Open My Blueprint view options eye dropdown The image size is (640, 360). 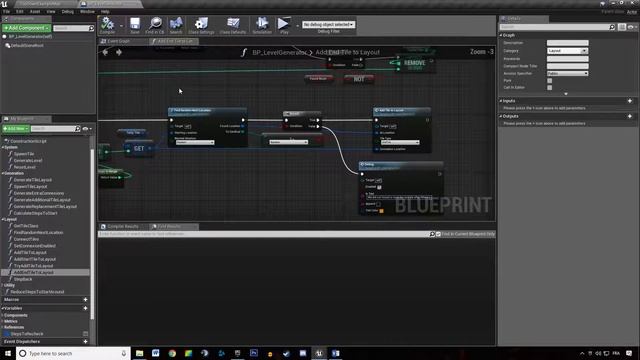(x=87, y=129)
